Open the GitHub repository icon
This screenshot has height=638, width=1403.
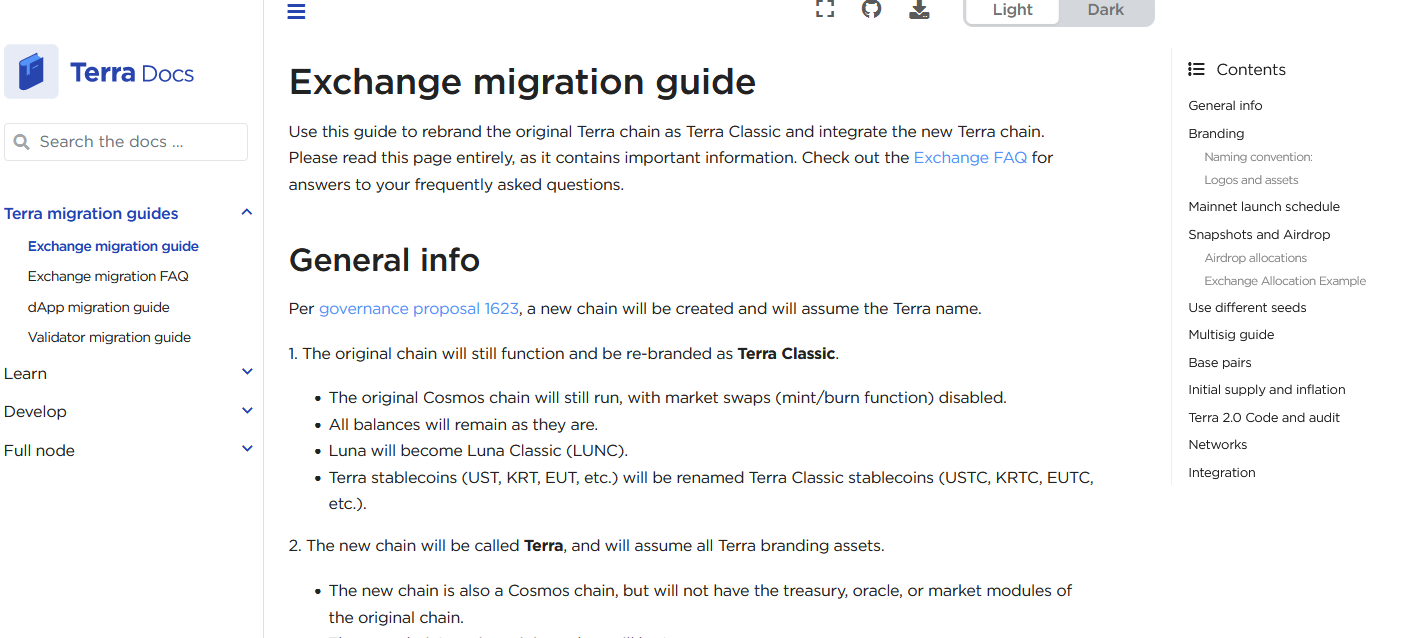coord(872,9)
